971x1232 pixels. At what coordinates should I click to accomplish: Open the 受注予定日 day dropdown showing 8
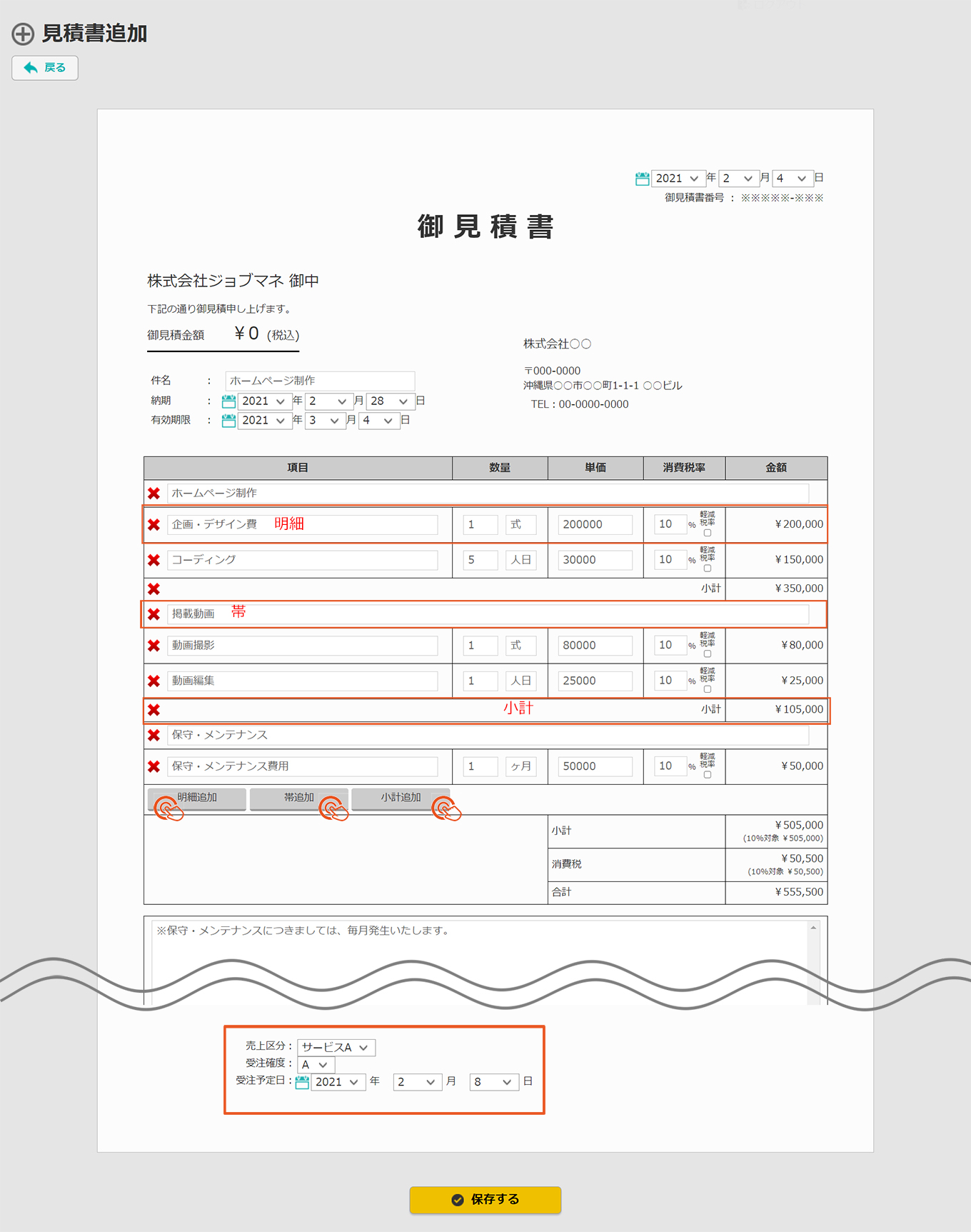494,1082
